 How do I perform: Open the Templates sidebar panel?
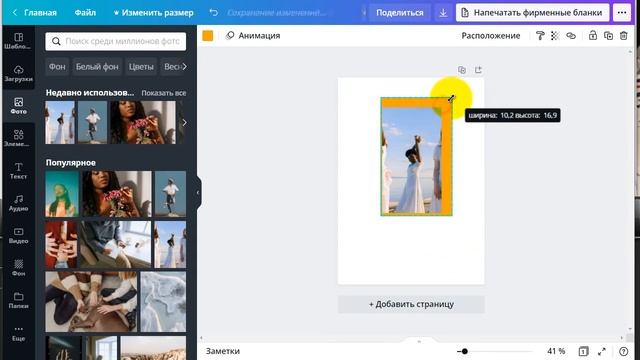(18, 41)
